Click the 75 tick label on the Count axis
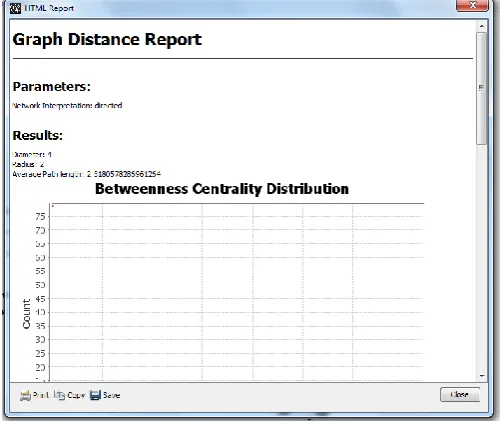Image resolution: width=503 pixels, height=422 pixels. coord(40,217)
